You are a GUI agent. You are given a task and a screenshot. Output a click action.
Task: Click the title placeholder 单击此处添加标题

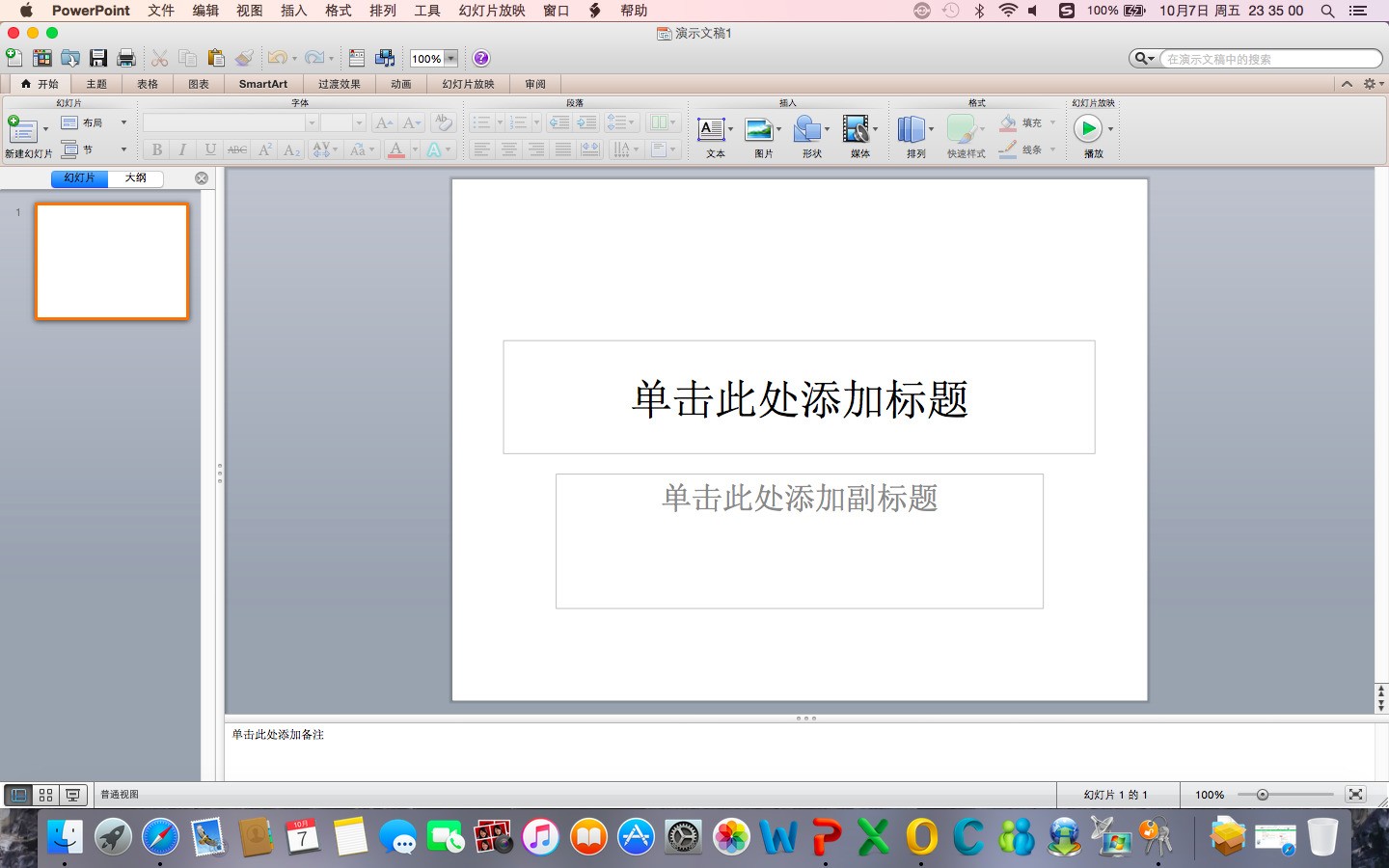[x=799, y=398]
